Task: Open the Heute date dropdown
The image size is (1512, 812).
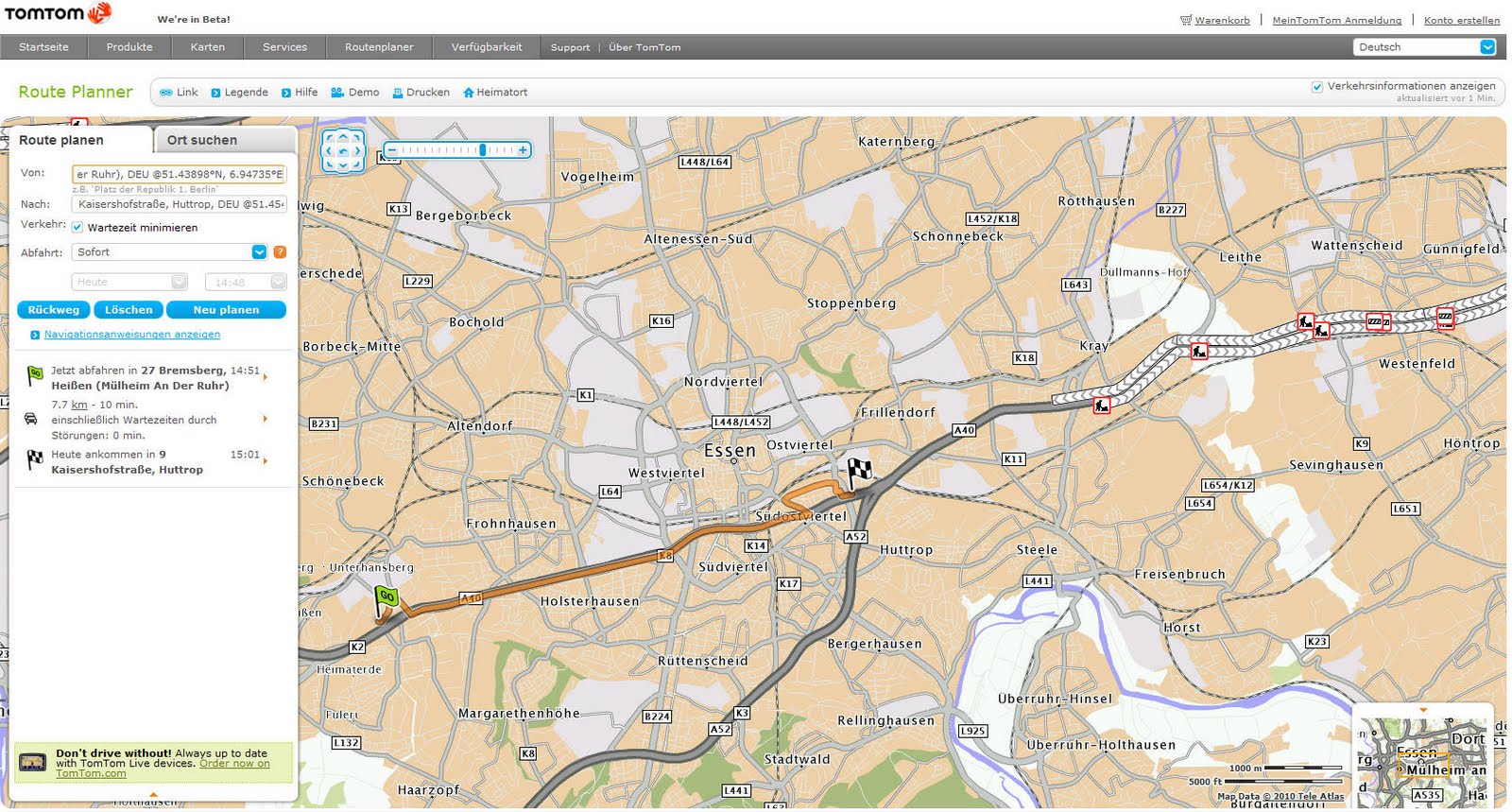Action: pos(129,282)
